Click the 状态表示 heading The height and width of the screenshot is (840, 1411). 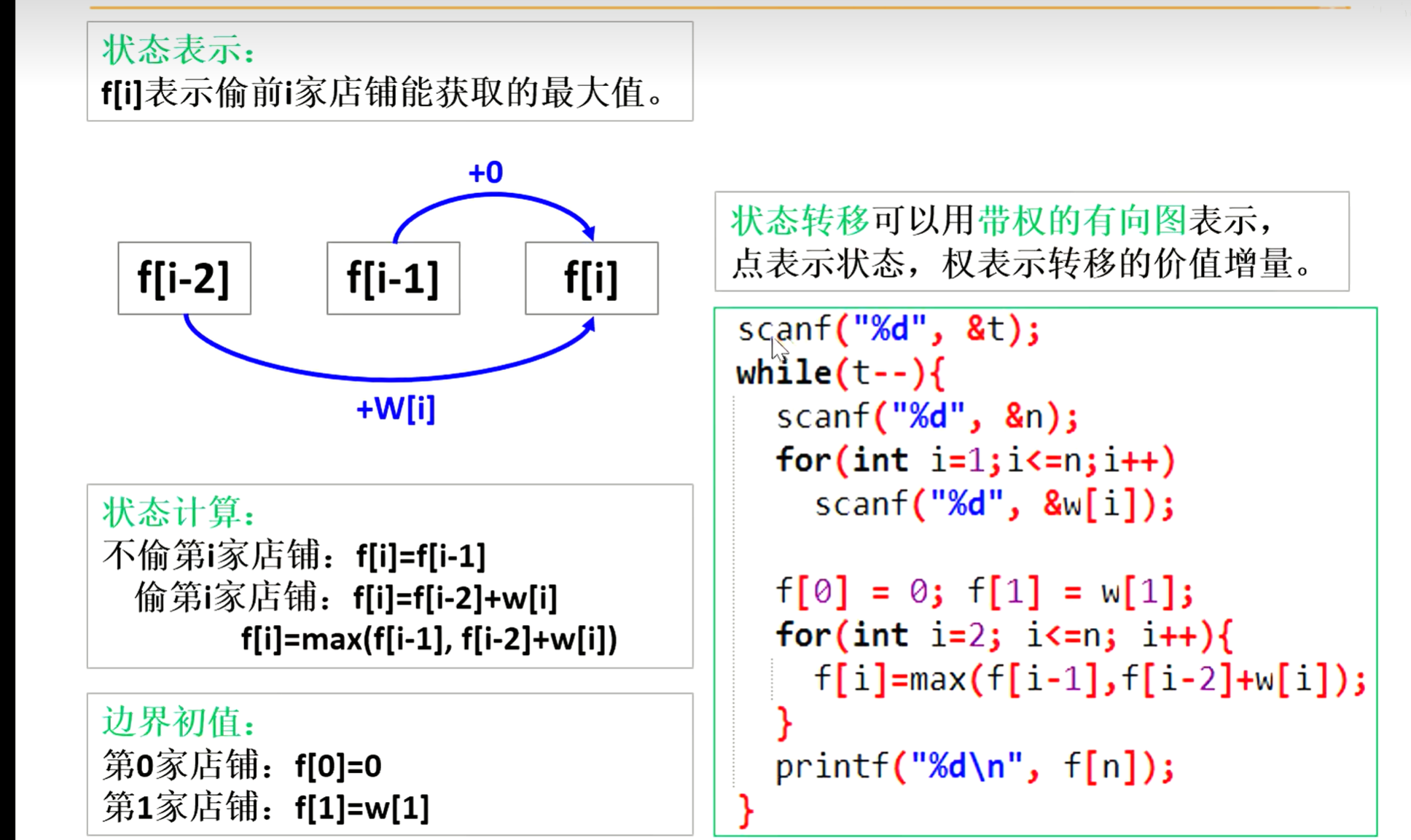coord(179,50)
